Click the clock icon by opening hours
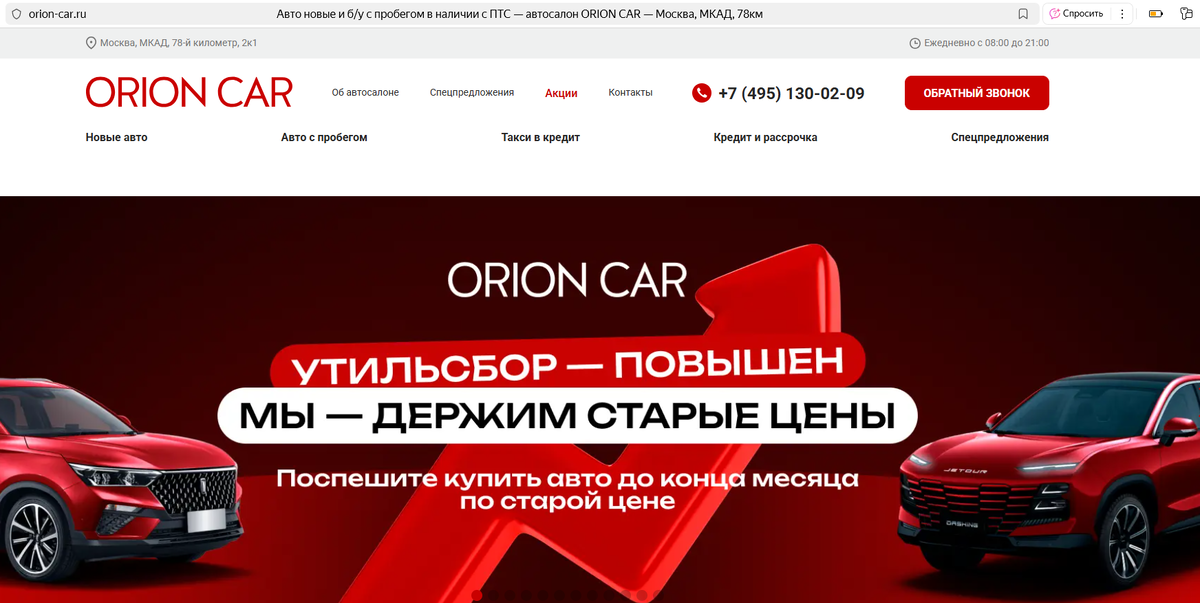The height and width of the screenshot is (603, 1200). (915, 43)
